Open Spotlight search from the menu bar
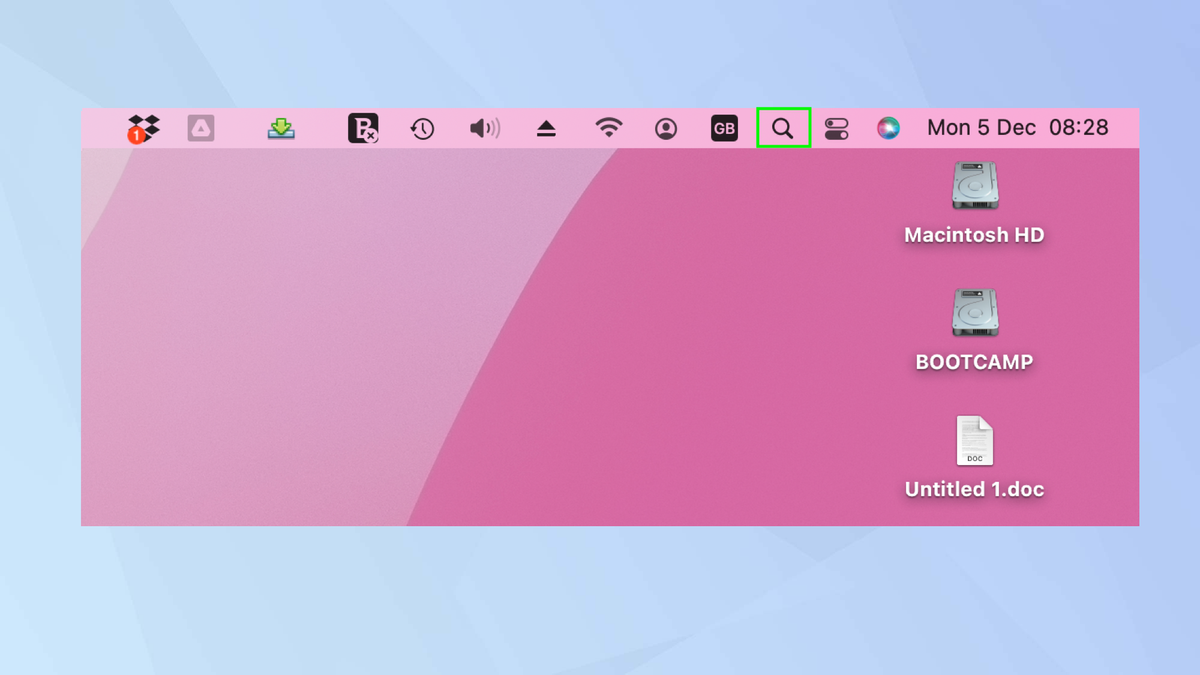The width and height of the screenshot is (1200, 675). 783,127
